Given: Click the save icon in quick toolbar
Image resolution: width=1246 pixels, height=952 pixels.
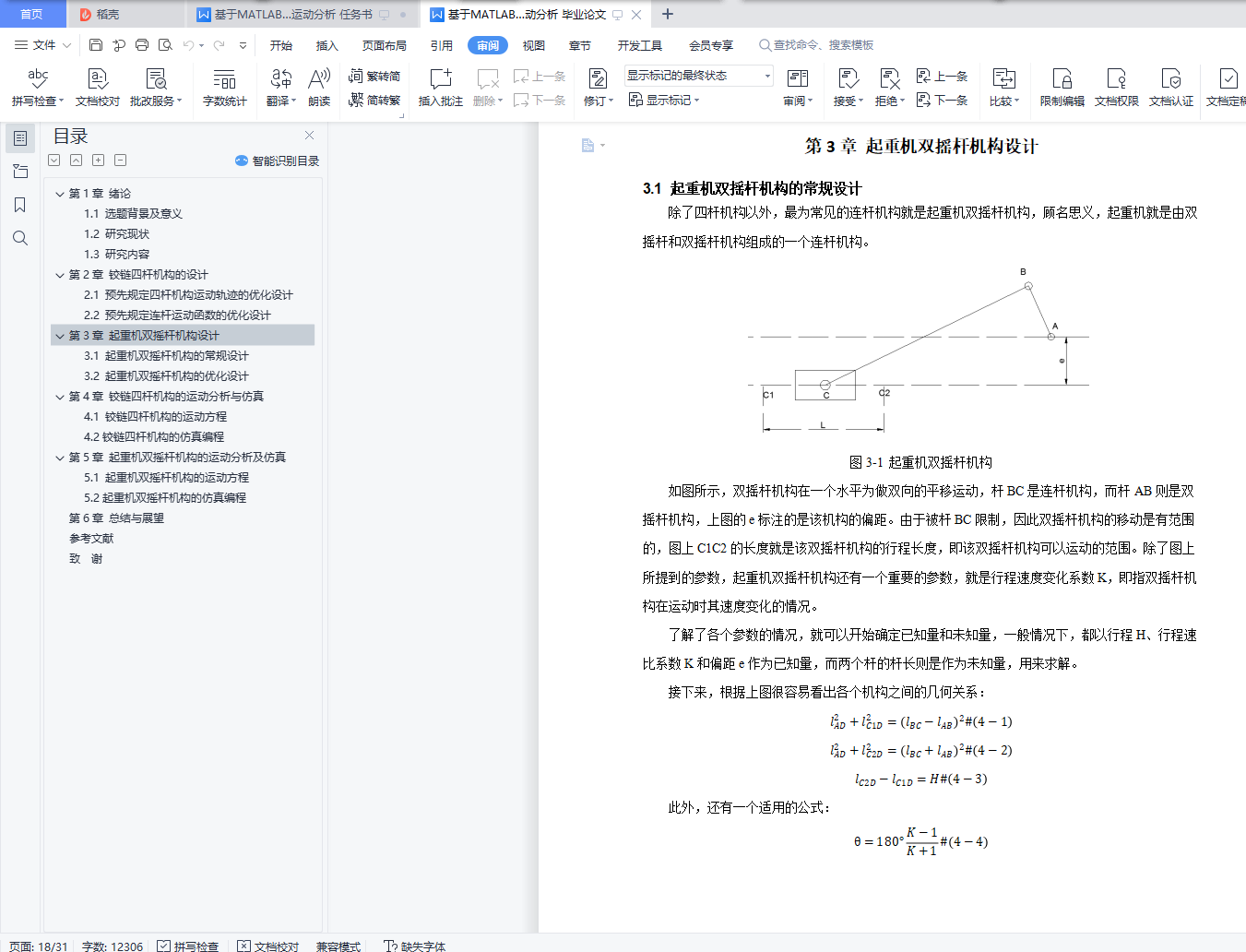Looking at the screenshot, I should tap(96, 44).
